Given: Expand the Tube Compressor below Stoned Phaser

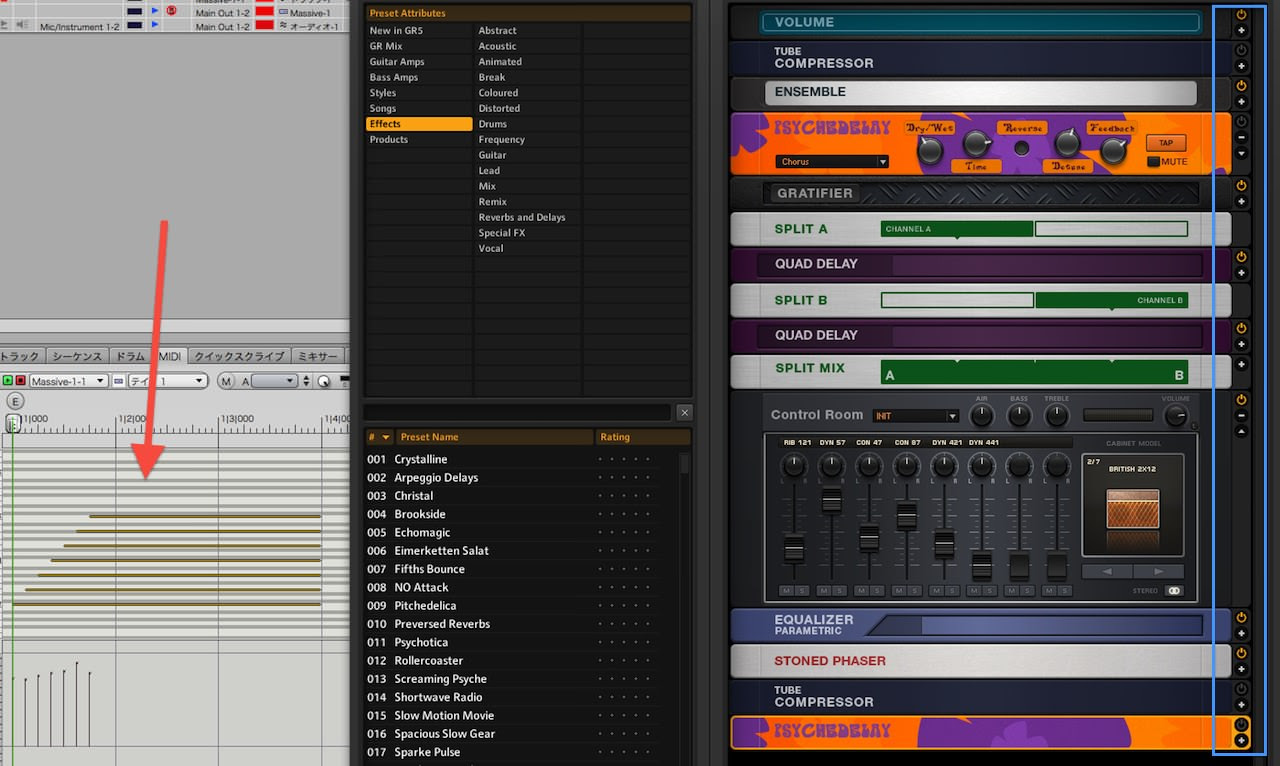Looking at the screenshot, I should pyautogui.click(x=1241, y=705).
